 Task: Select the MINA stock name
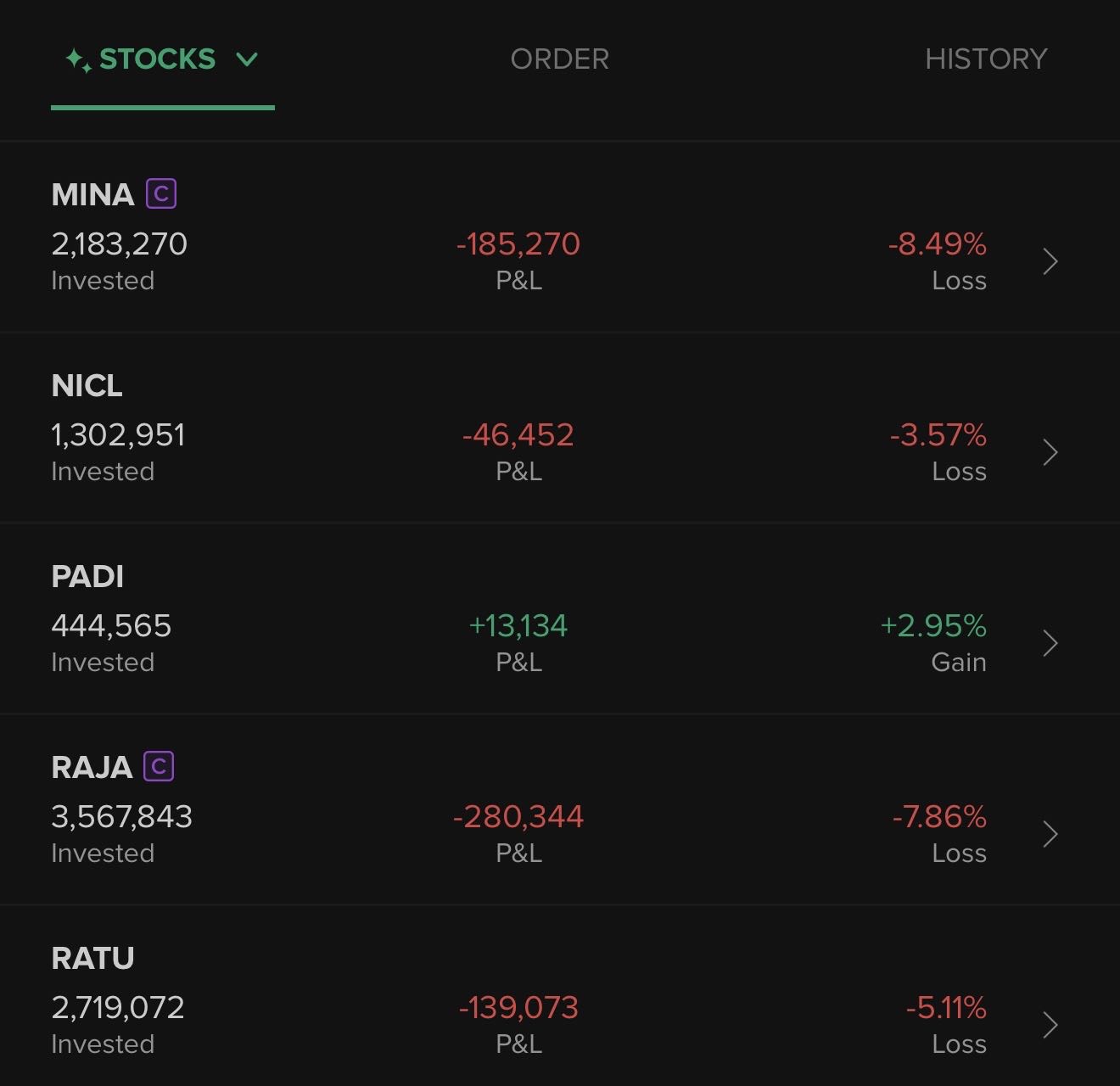[x=92, y=194]
